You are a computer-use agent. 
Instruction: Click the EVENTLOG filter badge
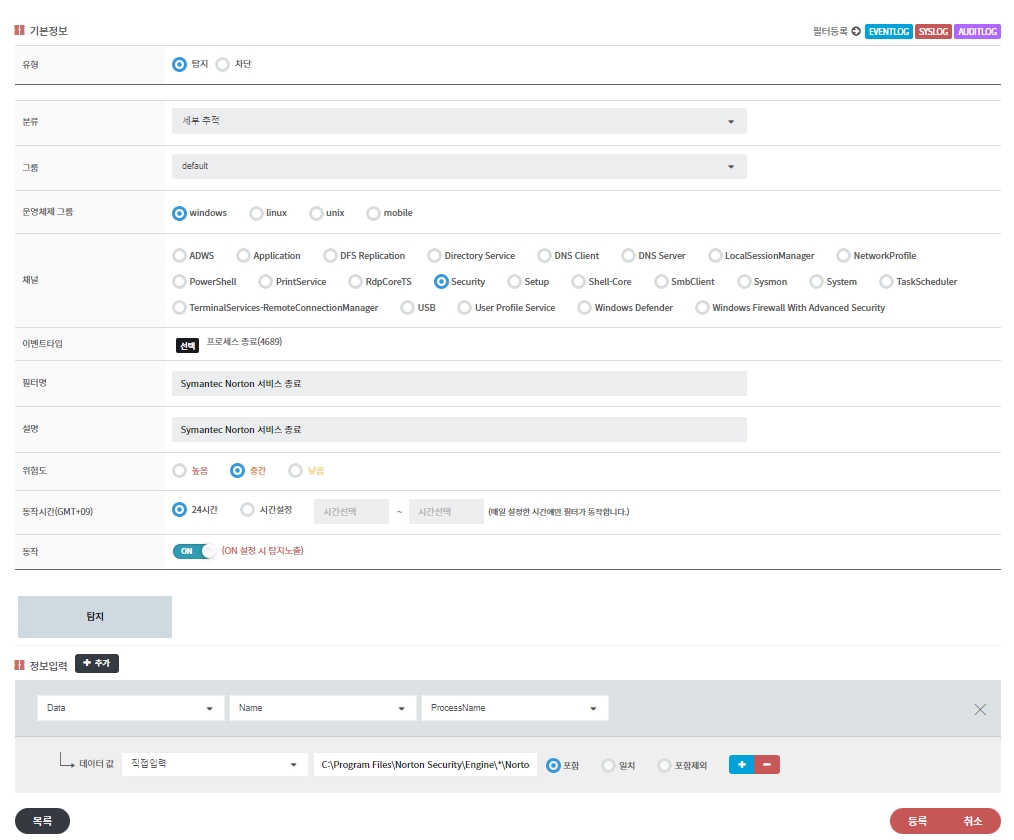[x=888, y=31]
